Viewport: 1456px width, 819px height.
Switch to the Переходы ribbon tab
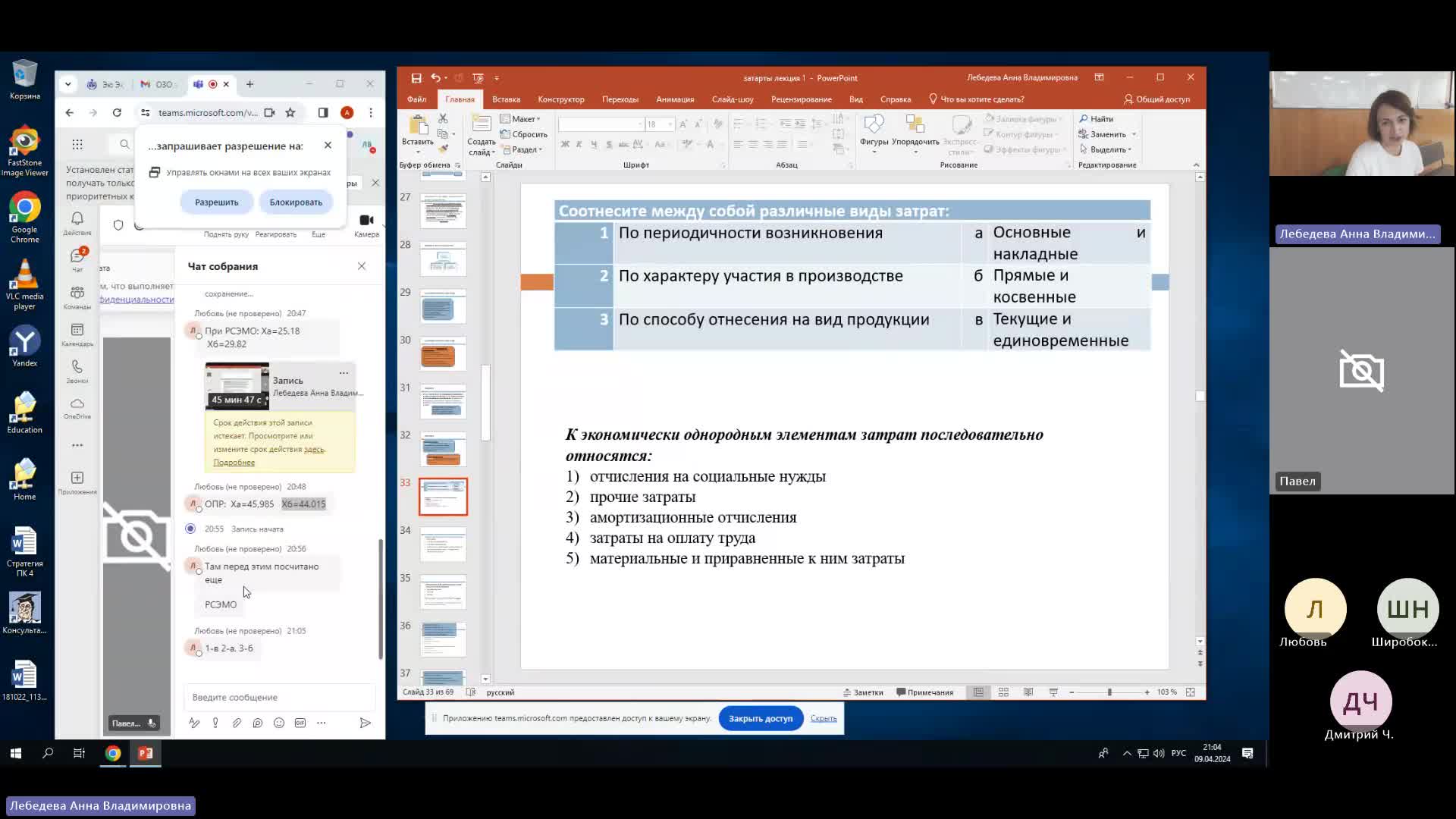[x=620, y=99]
